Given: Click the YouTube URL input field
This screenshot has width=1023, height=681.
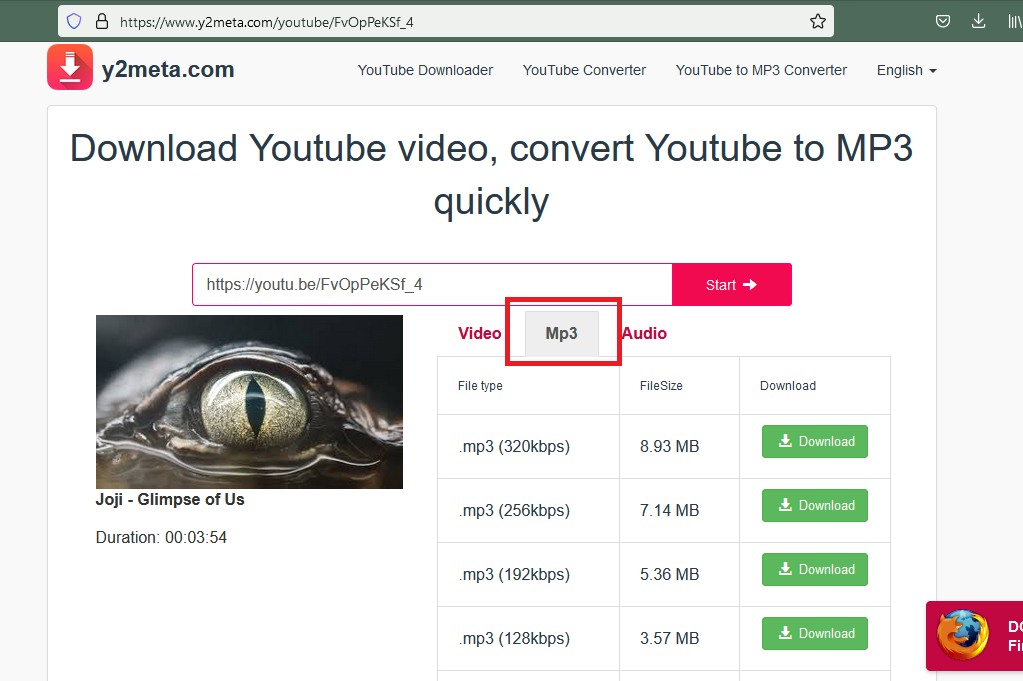Looking at the screenshot, I should pos(432,284).
